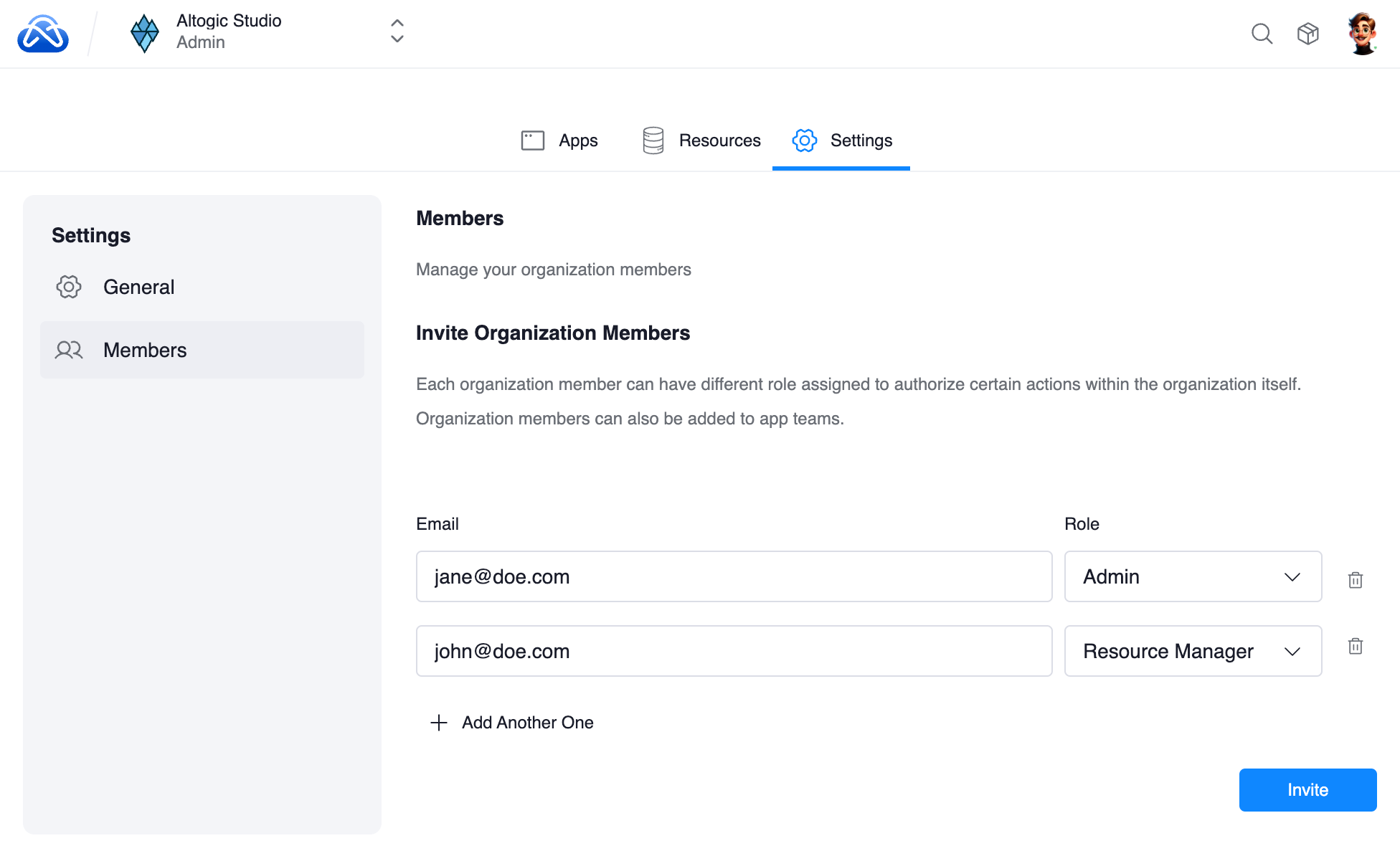This screenshot has width=1400, height=856.
Task: Expand the organization switcher chevrons
Action: click(397, 32)
